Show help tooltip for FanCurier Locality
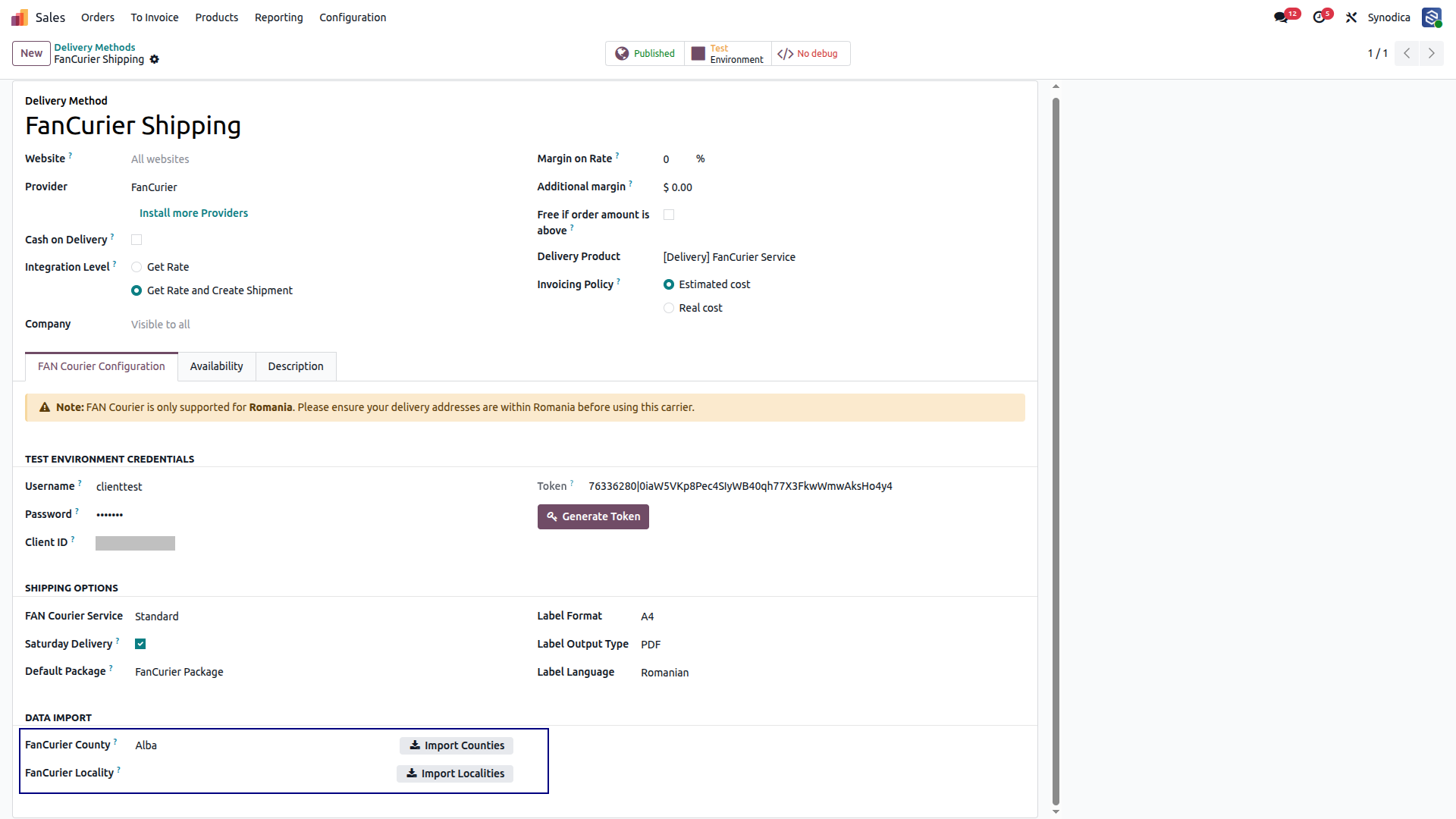This screenshot has width=1456, height=819. (119, 769)
